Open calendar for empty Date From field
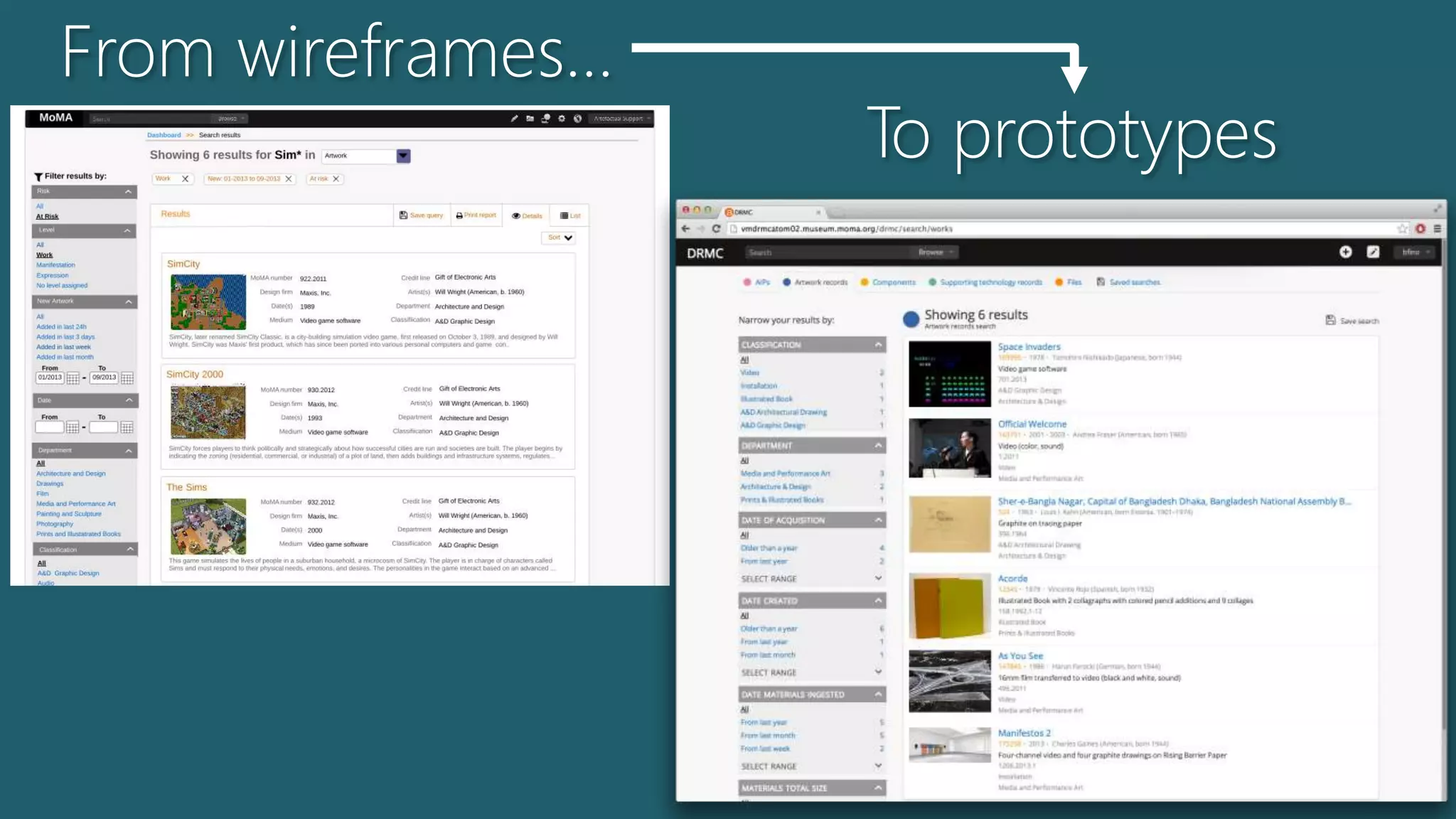Screen dimensions: 1456x819 click(x=73, y=427)
